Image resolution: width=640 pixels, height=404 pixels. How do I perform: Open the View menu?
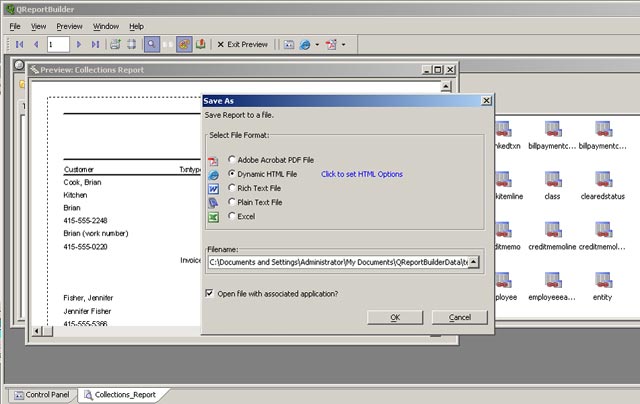click(x=38, y=27)
